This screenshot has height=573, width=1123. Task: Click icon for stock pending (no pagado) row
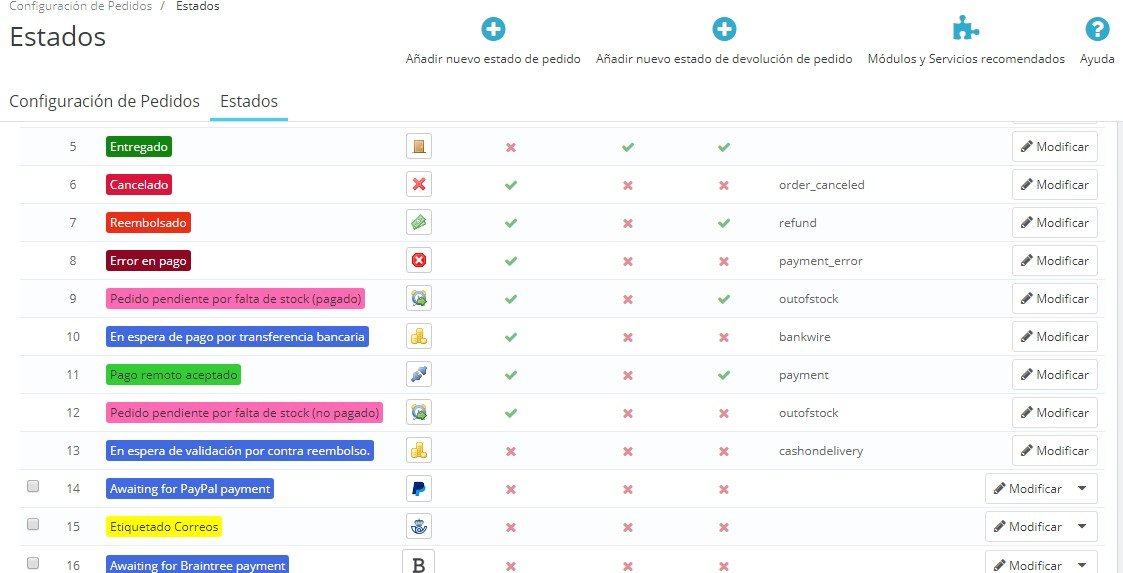[x=419, y=413]
